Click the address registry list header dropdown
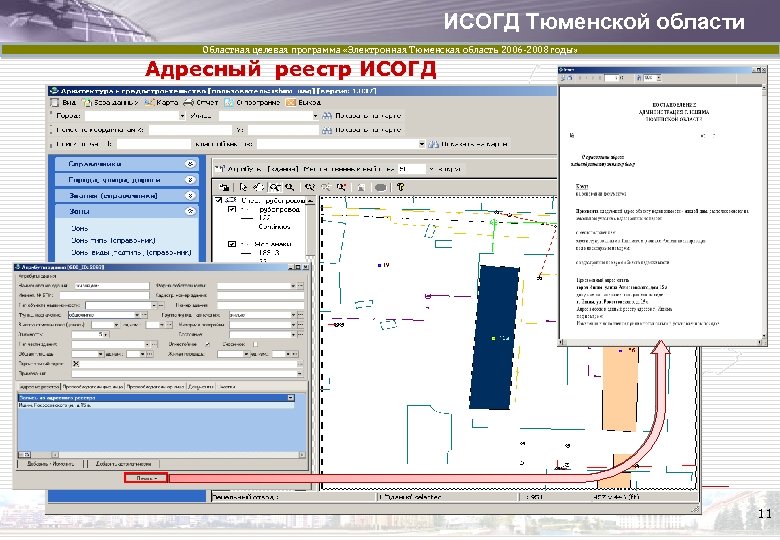Image resolution: width=780 pixels, height=540 pixels. [291, 398]
